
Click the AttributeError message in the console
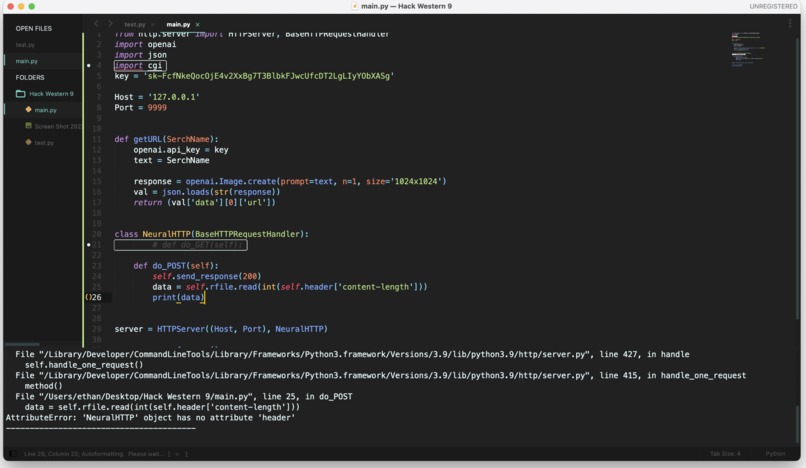click(x=150, y=418)
